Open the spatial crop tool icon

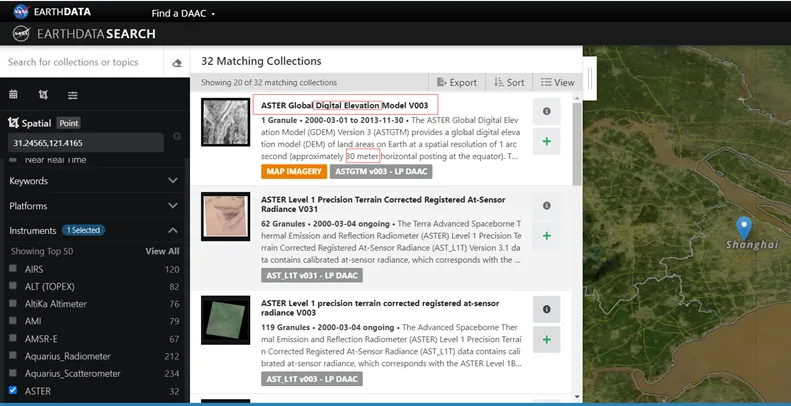pyautogui.click(x=43, y=94)
